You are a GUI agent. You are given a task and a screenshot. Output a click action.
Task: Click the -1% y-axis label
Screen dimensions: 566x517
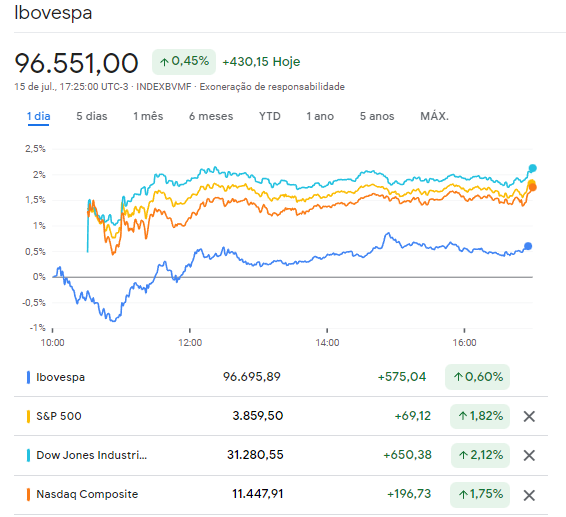pyautogui.click(x=38, y=328)
